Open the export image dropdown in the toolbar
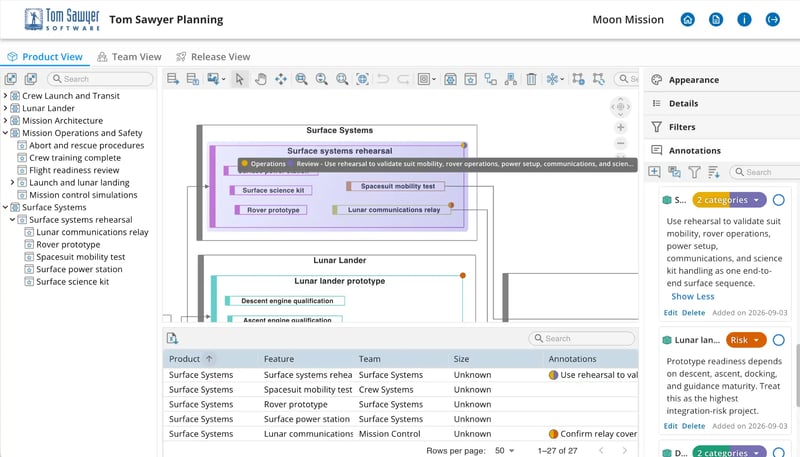Image resolution: width=800 pixels, height=457 pixels. click(216, 79)
